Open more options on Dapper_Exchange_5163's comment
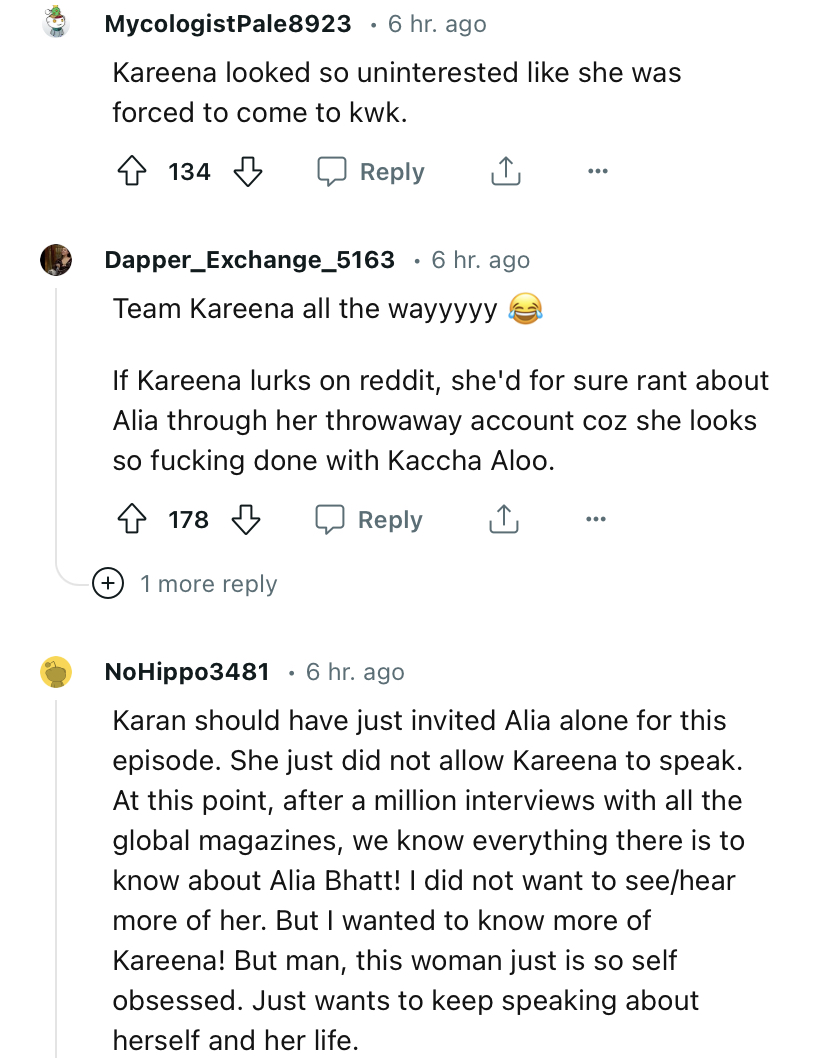828x1058 pixels. 596,520
